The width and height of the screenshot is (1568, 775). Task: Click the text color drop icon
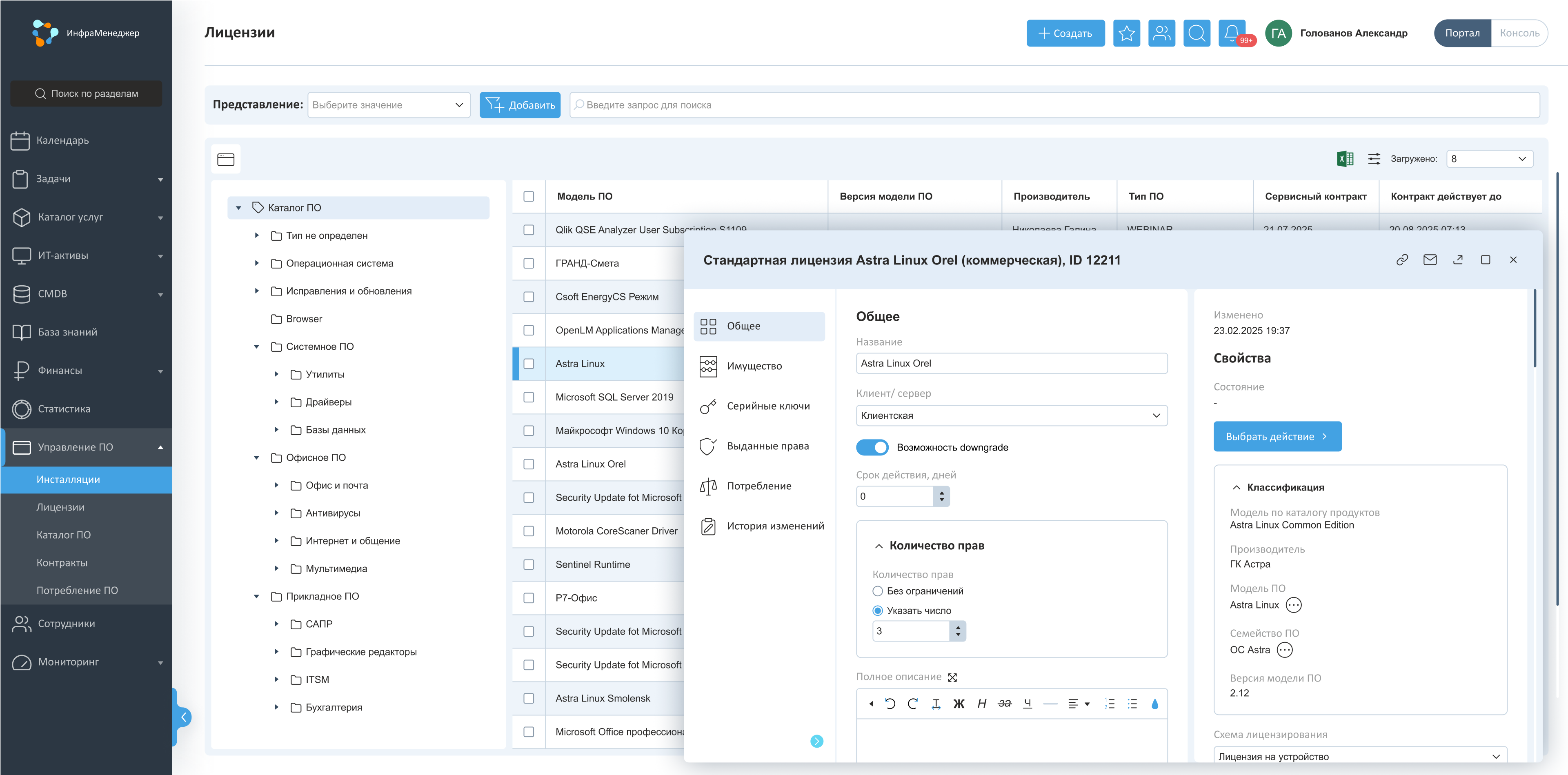[1154, 704]
